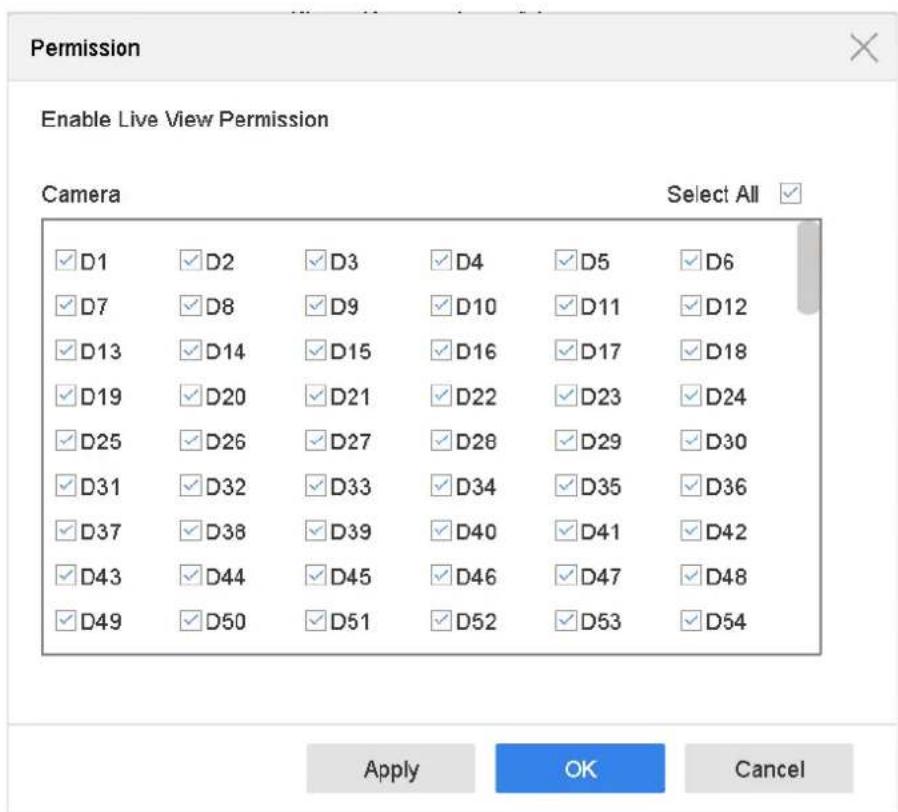Image resolution: width=898 pixels, height=812 pixels.
Task: Clear the checkmark on D54
Action: (691, 621)
